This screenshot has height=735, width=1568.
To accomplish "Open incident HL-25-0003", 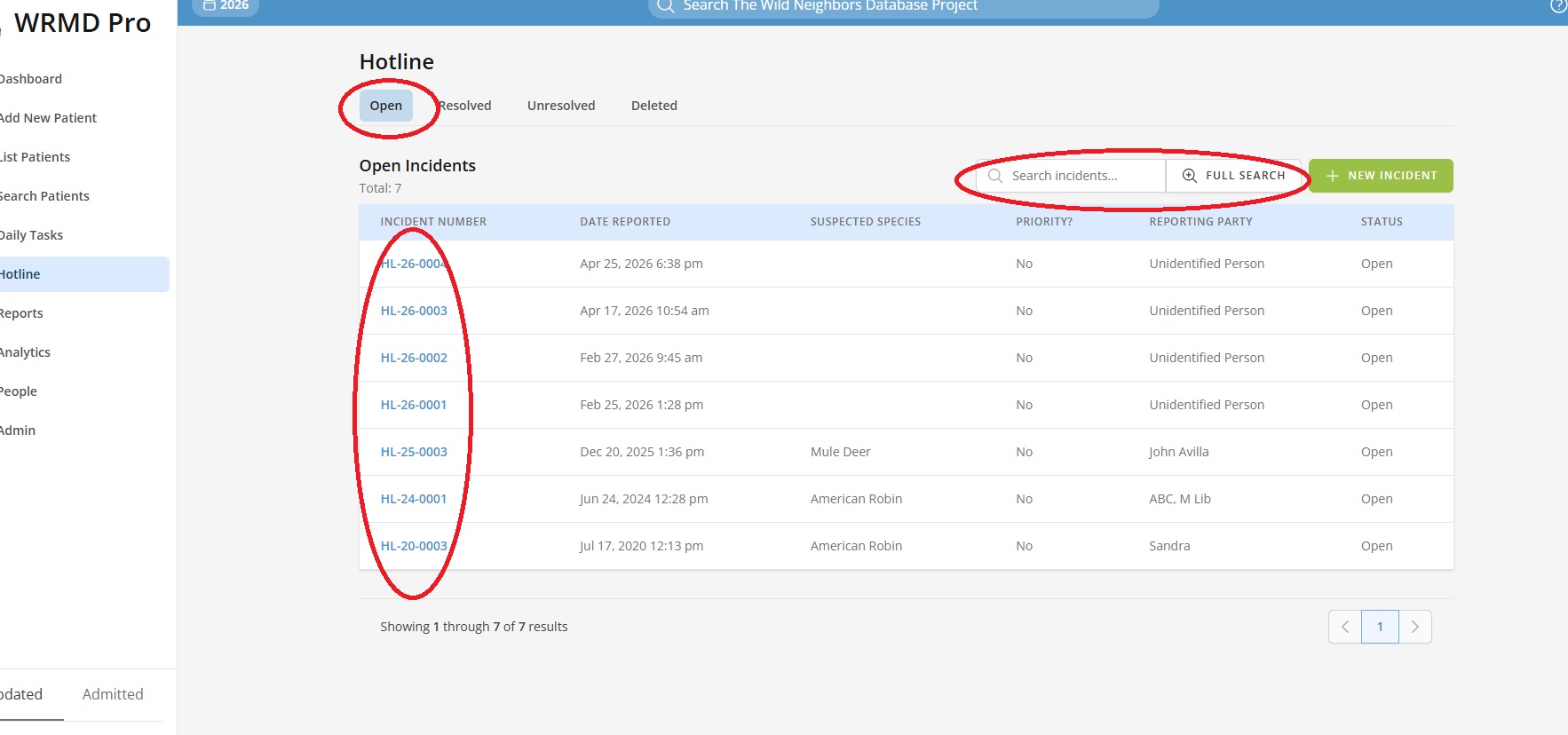I will (x=414, y=452).
